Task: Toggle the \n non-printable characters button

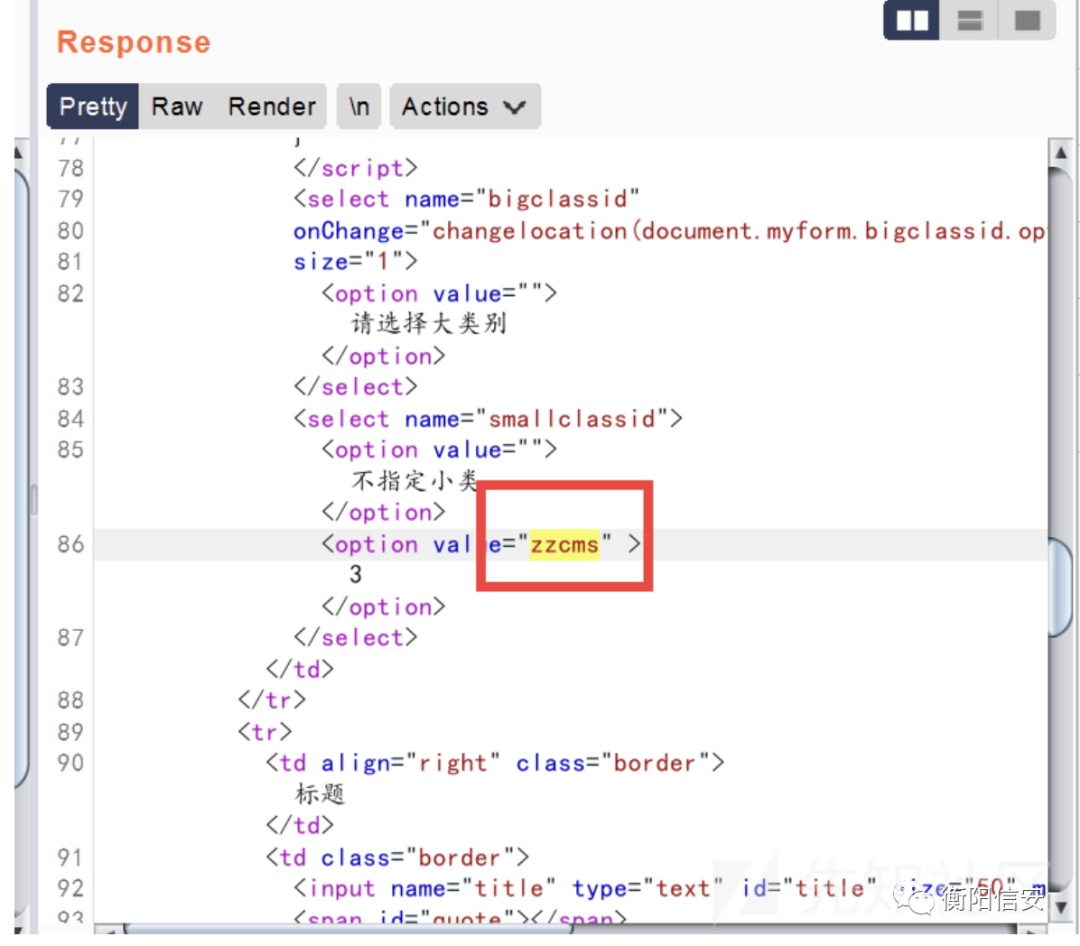Action: tap(359, 107)
